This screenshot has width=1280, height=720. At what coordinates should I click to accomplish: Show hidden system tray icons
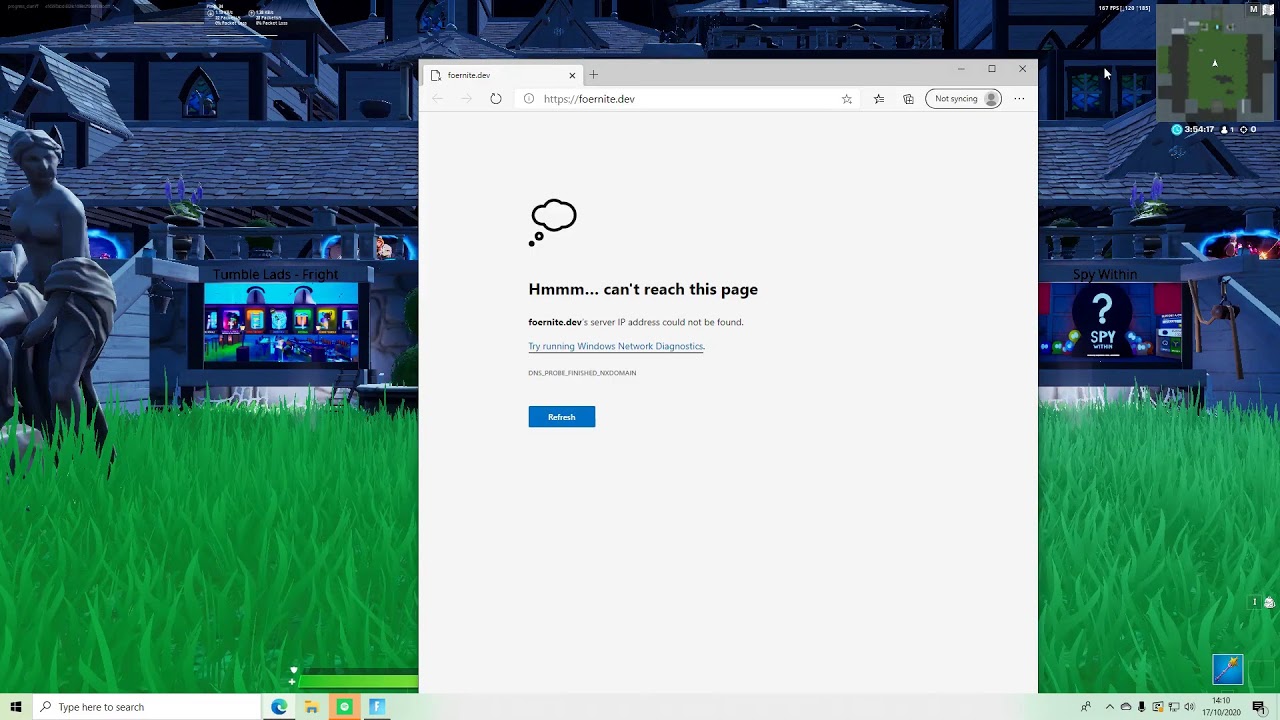1109,707
